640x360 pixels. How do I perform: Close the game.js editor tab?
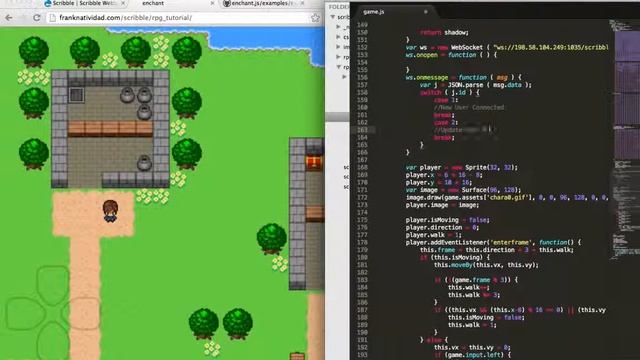[426, 12]
